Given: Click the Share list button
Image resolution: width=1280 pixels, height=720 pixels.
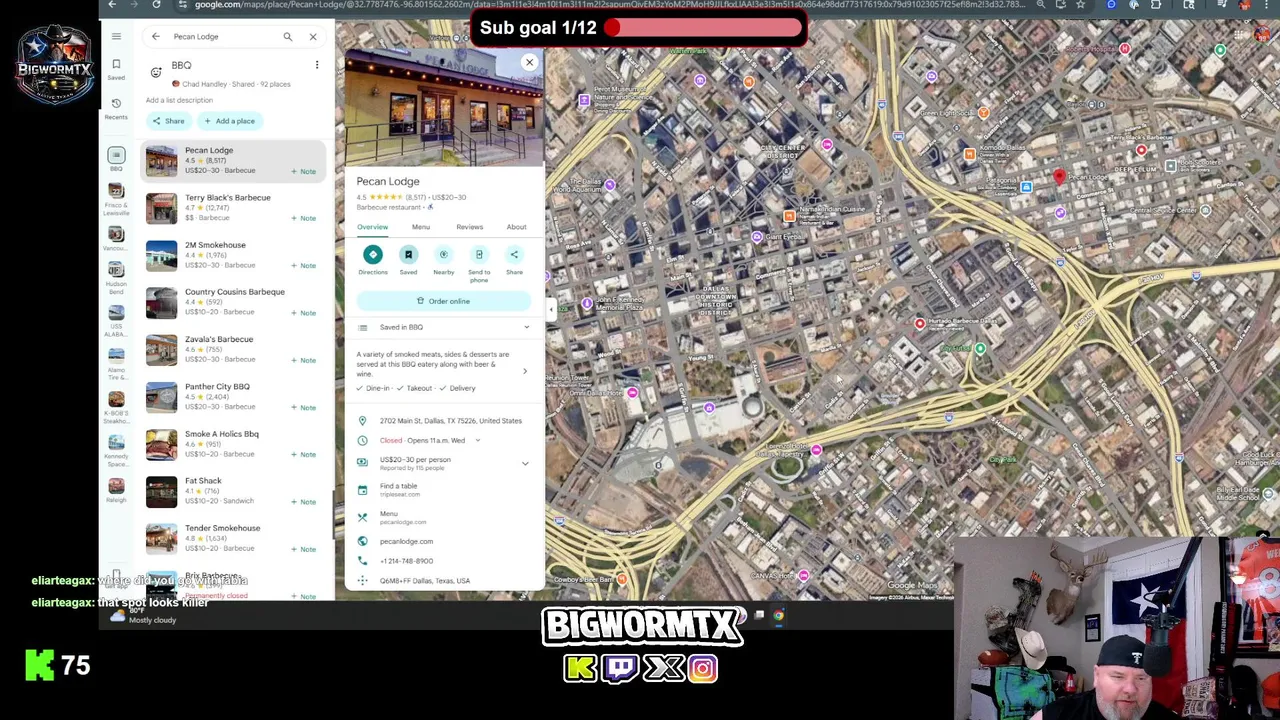Looking at the screenshot, I should [168, 121].
